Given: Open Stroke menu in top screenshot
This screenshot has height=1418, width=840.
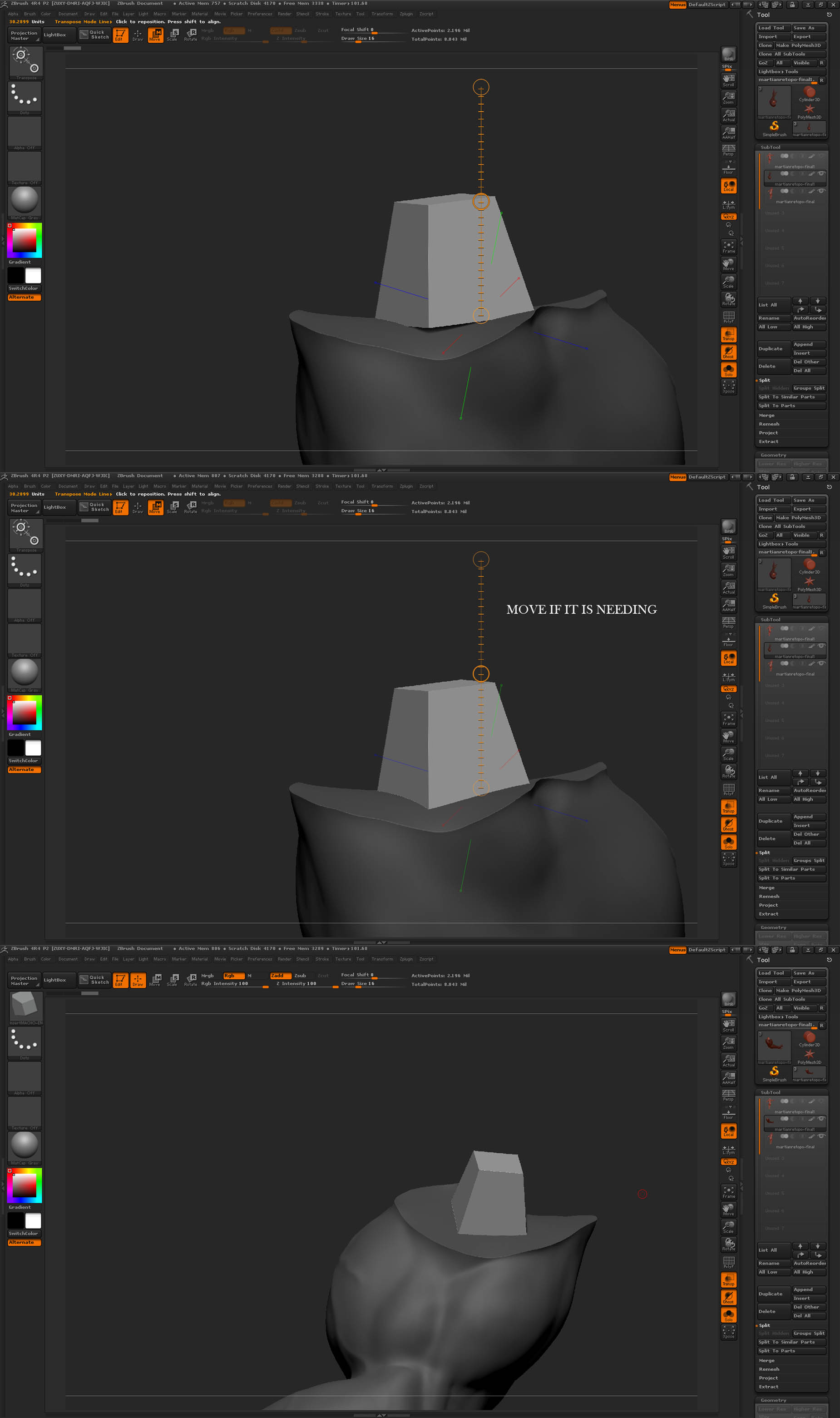Looking at the screenshot, I should tap(322, 14).
